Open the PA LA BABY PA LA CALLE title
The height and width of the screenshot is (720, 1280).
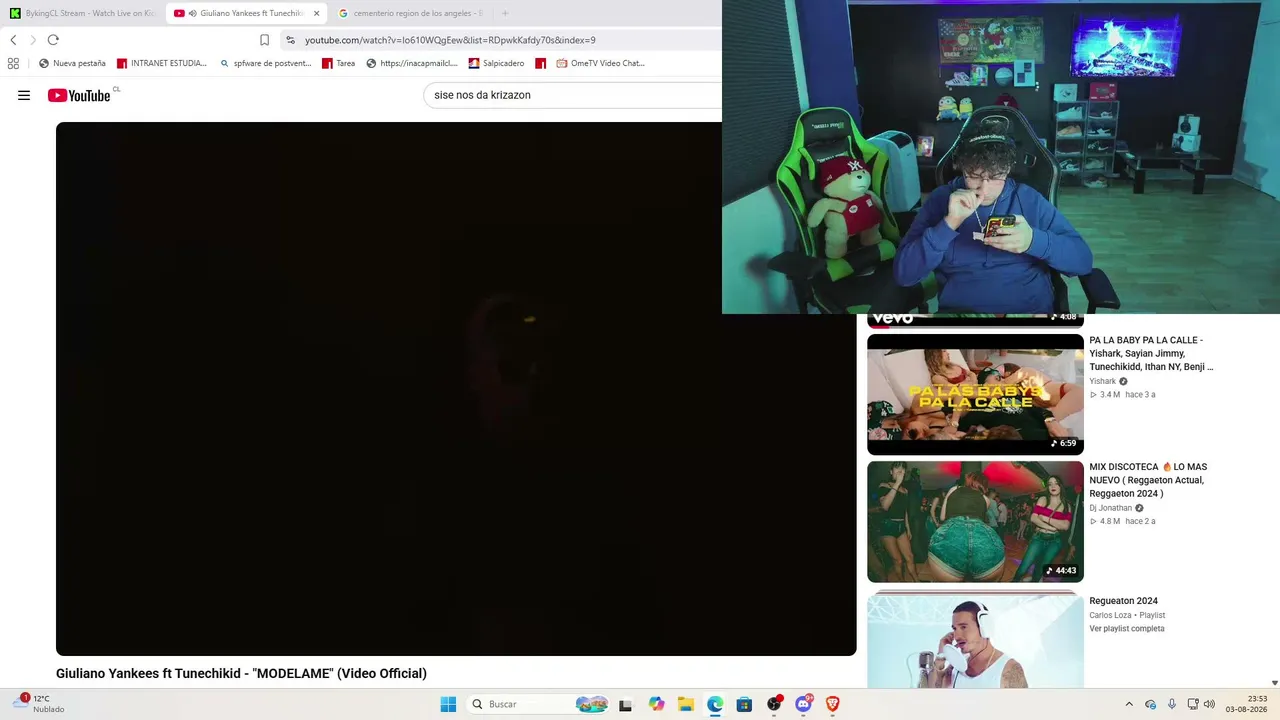pos(1151,354)
